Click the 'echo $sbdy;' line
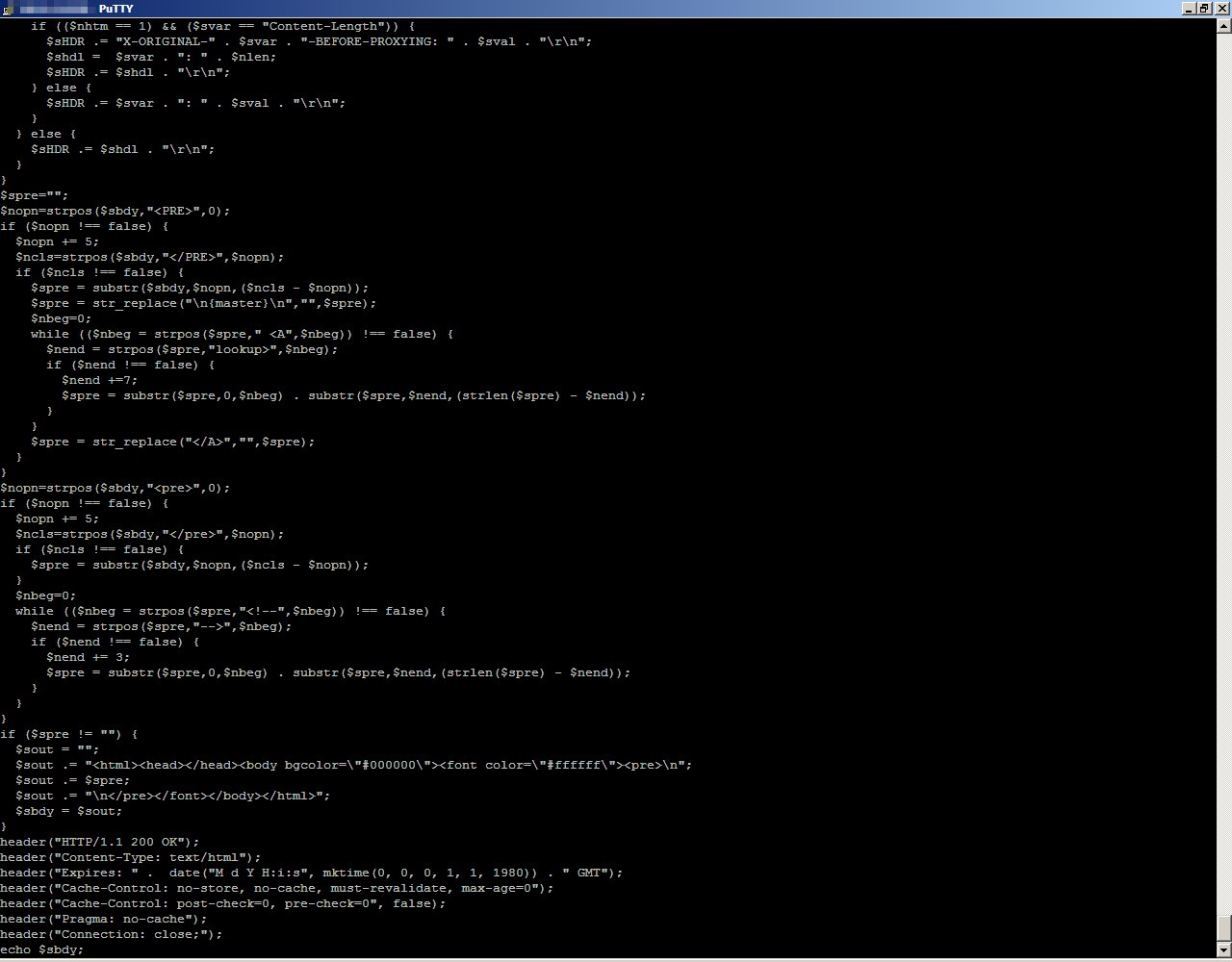The image size is (1232, 962). click(x=42, y=949)
